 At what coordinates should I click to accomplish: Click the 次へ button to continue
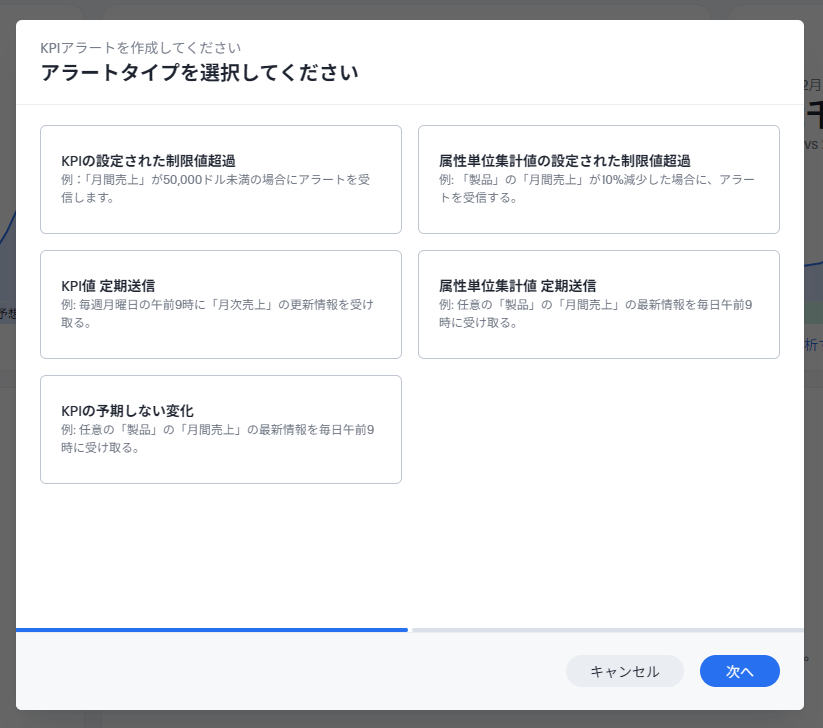tap(739, 671)
